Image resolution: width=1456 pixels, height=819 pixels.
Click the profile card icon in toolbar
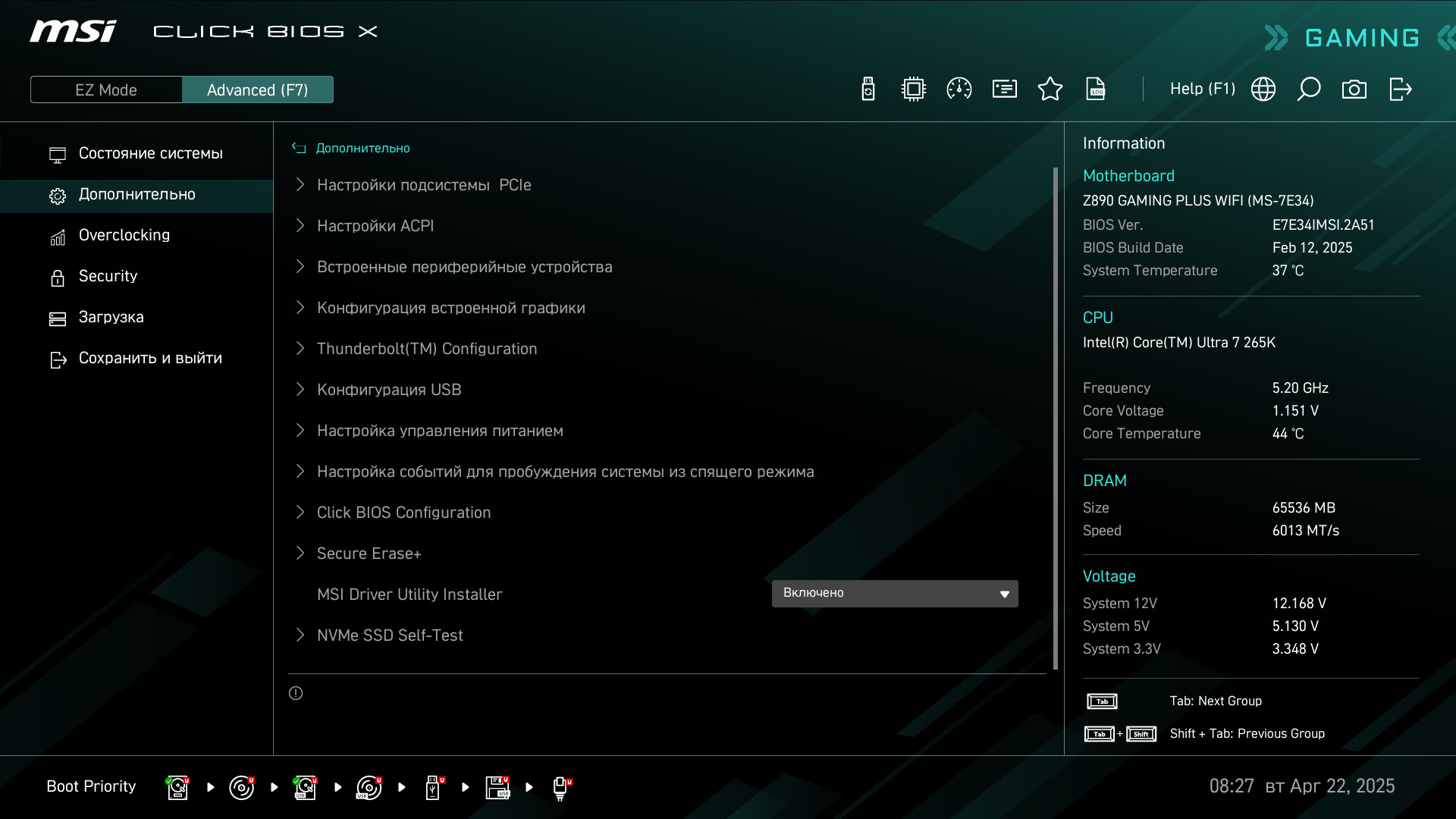point(1005,89)
